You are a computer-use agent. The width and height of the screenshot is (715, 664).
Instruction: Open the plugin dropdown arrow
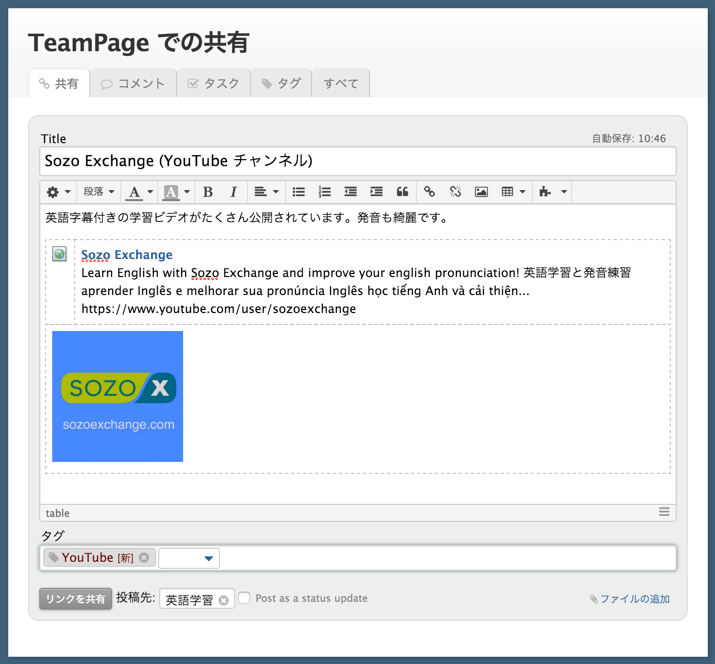click(564, 192)
